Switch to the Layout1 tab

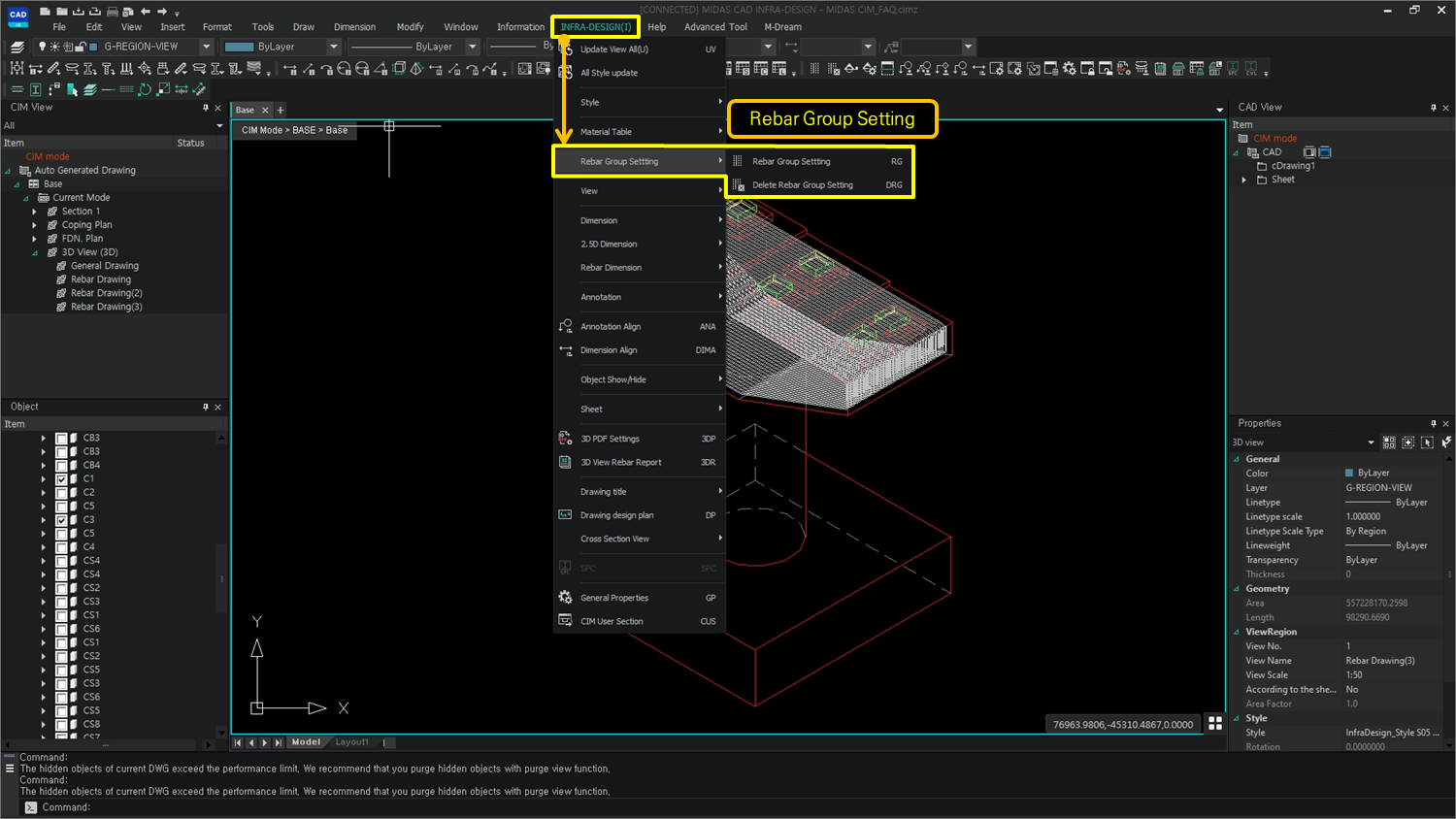point(351,740)
